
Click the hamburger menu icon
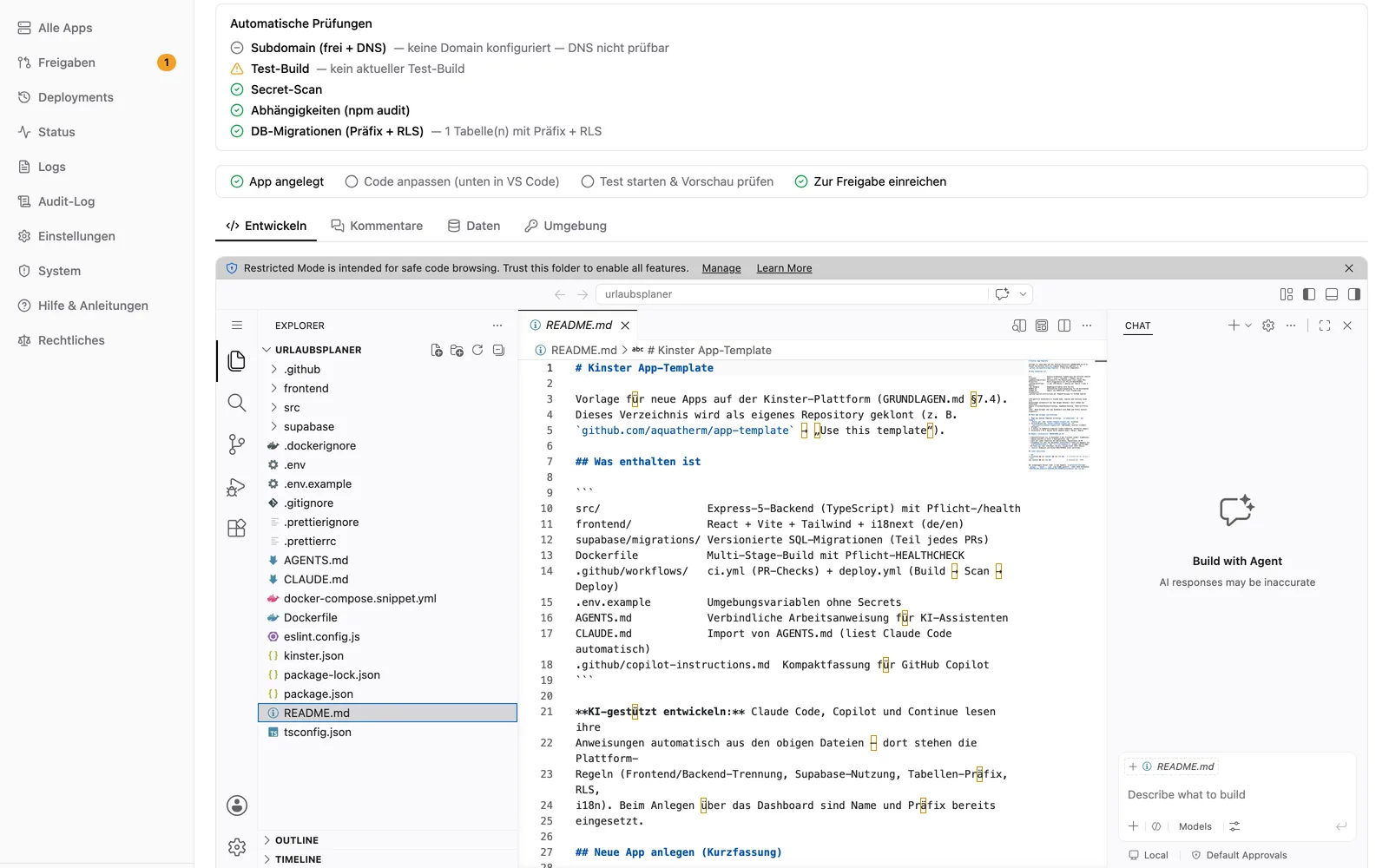coord(237,325)
